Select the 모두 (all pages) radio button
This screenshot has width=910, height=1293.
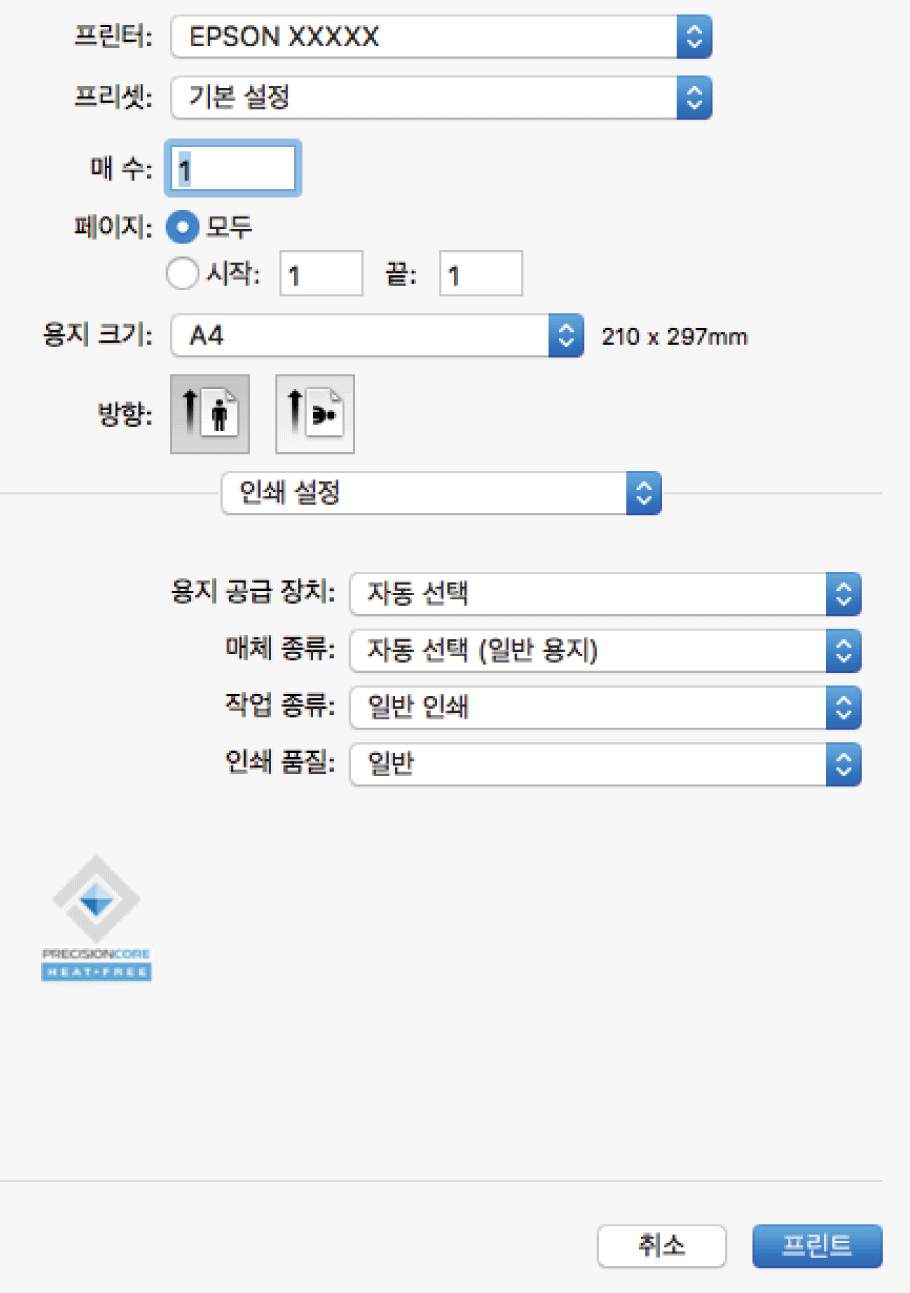183,227
